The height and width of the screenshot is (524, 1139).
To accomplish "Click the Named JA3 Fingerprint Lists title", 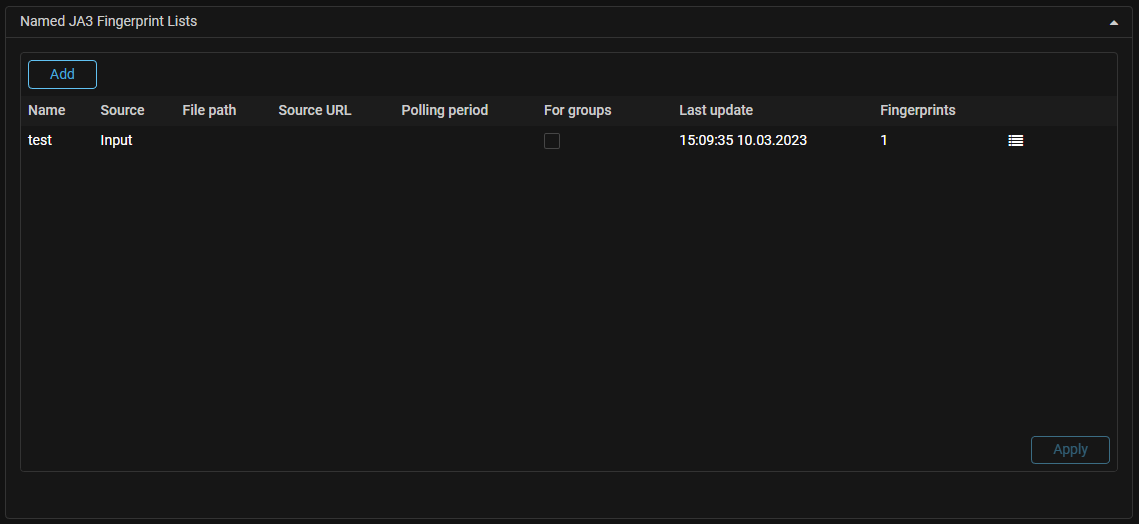I will [x=108, y=21].
